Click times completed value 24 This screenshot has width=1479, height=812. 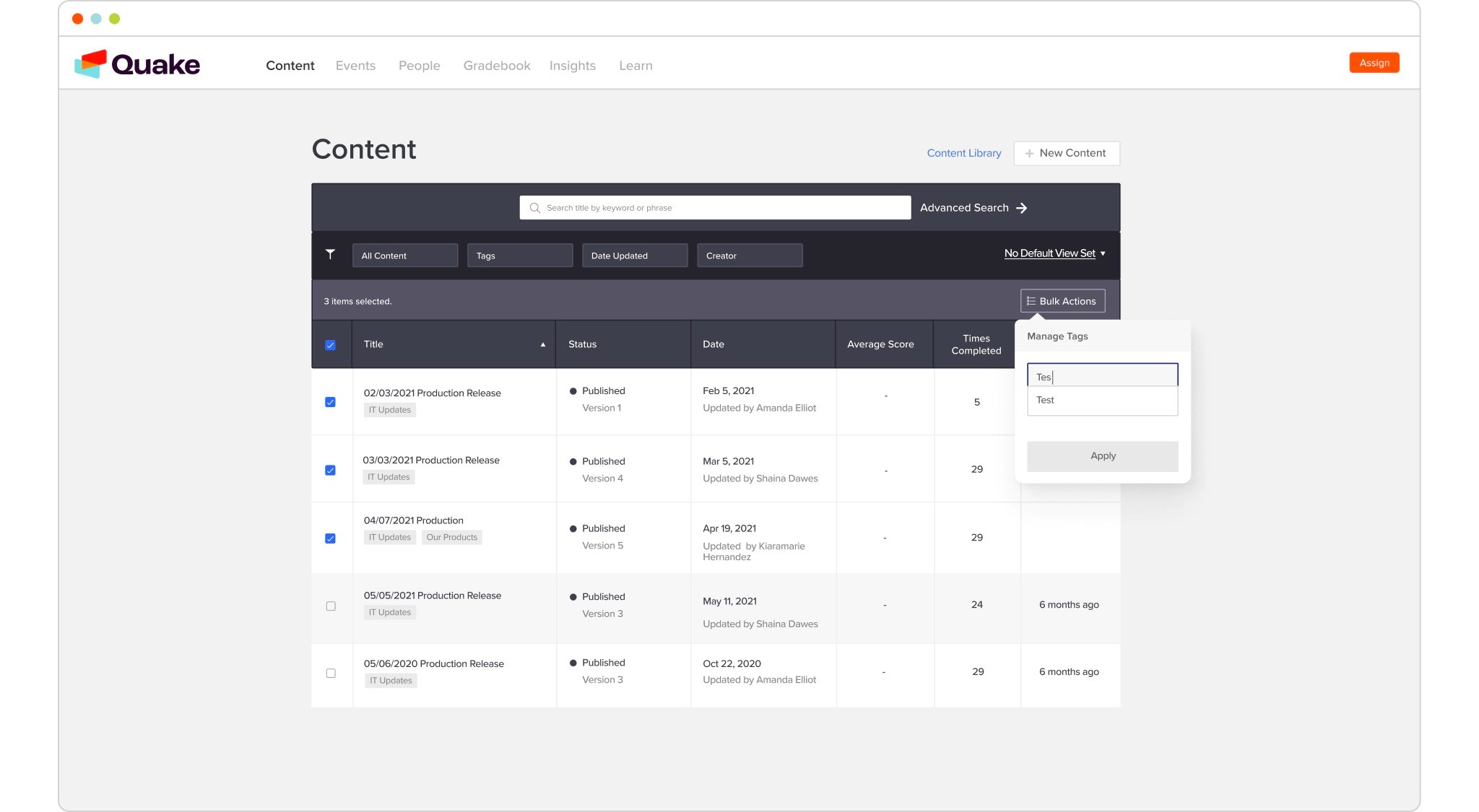(976, 605)
